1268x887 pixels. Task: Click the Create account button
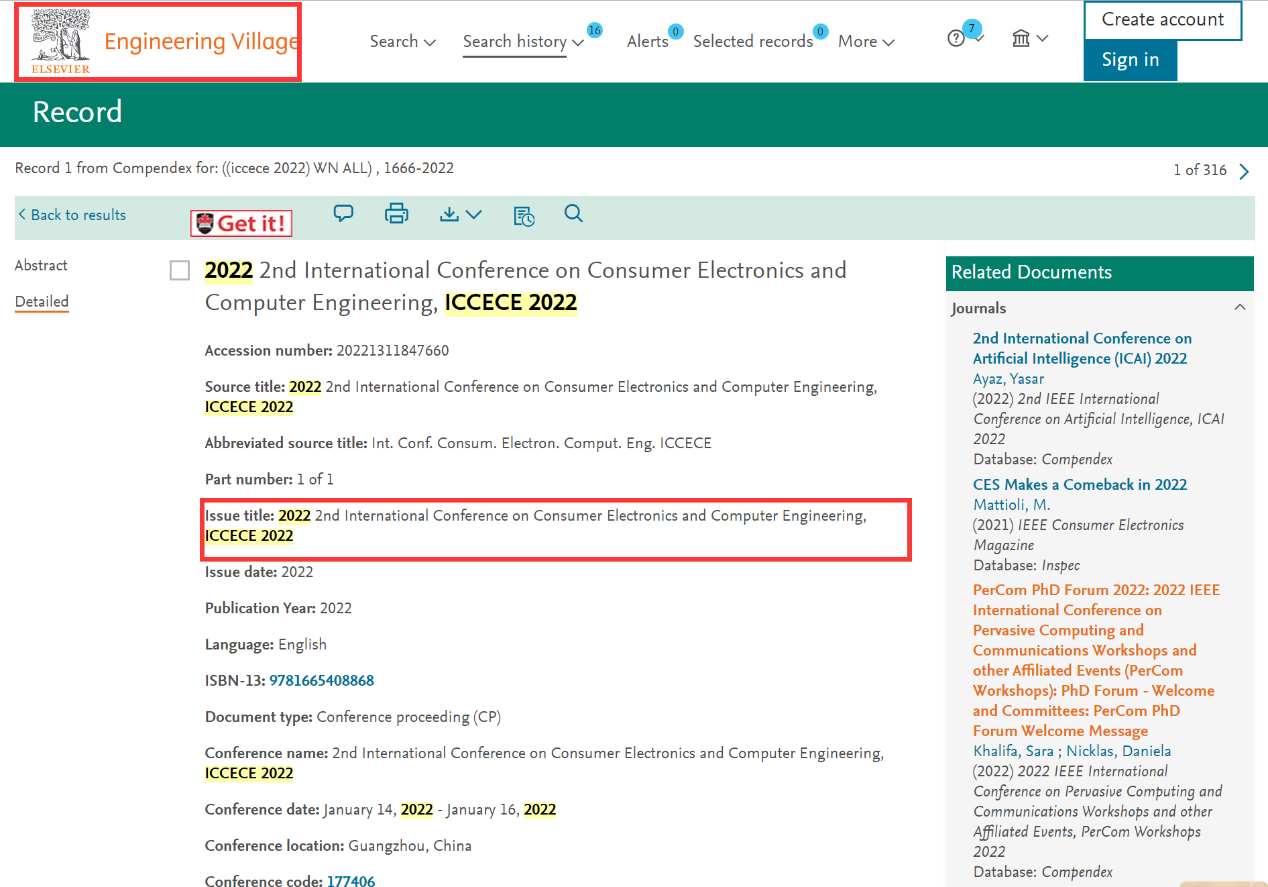(x=1163, y=20)
